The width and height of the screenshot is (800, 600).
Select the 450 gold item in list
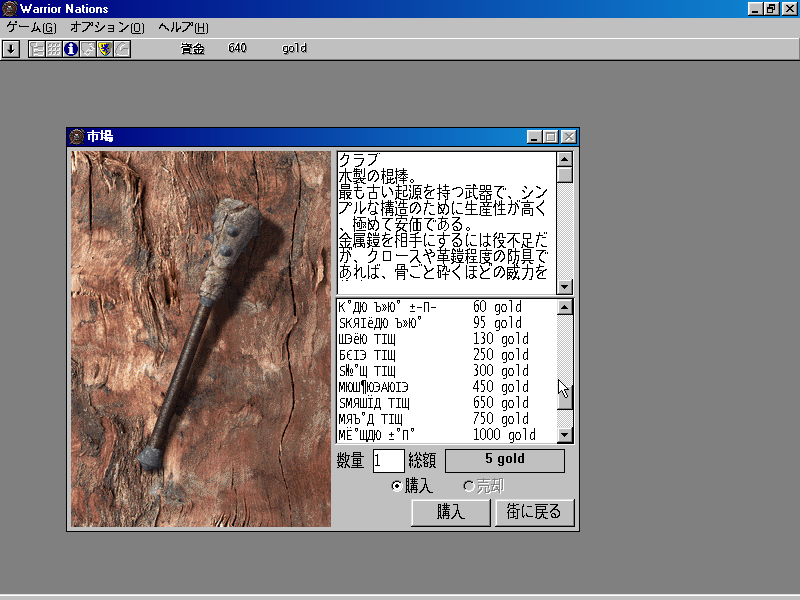pyautogui.click(x=440, y=387)
